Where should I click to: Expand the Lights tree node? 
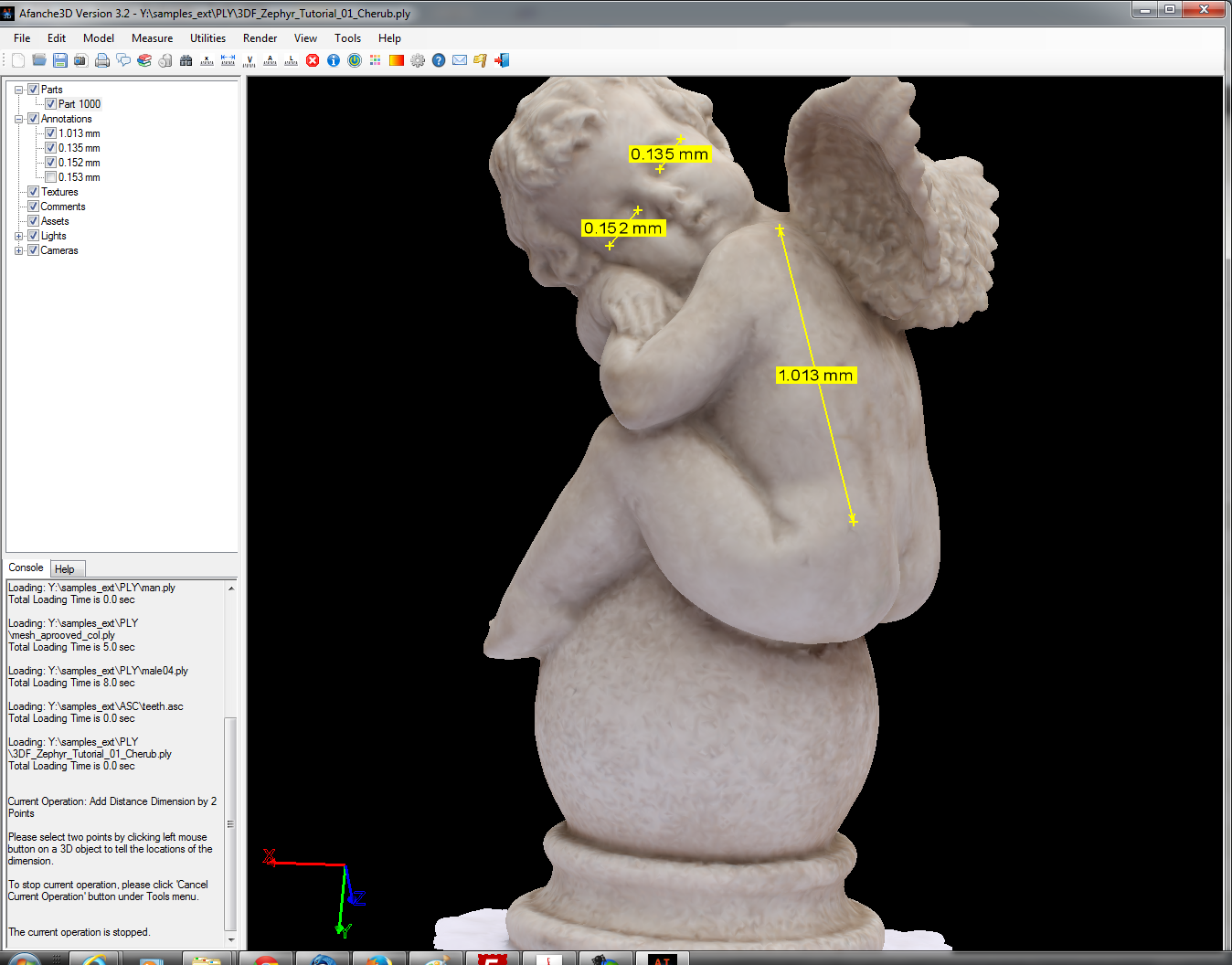[x=19, y=236]
